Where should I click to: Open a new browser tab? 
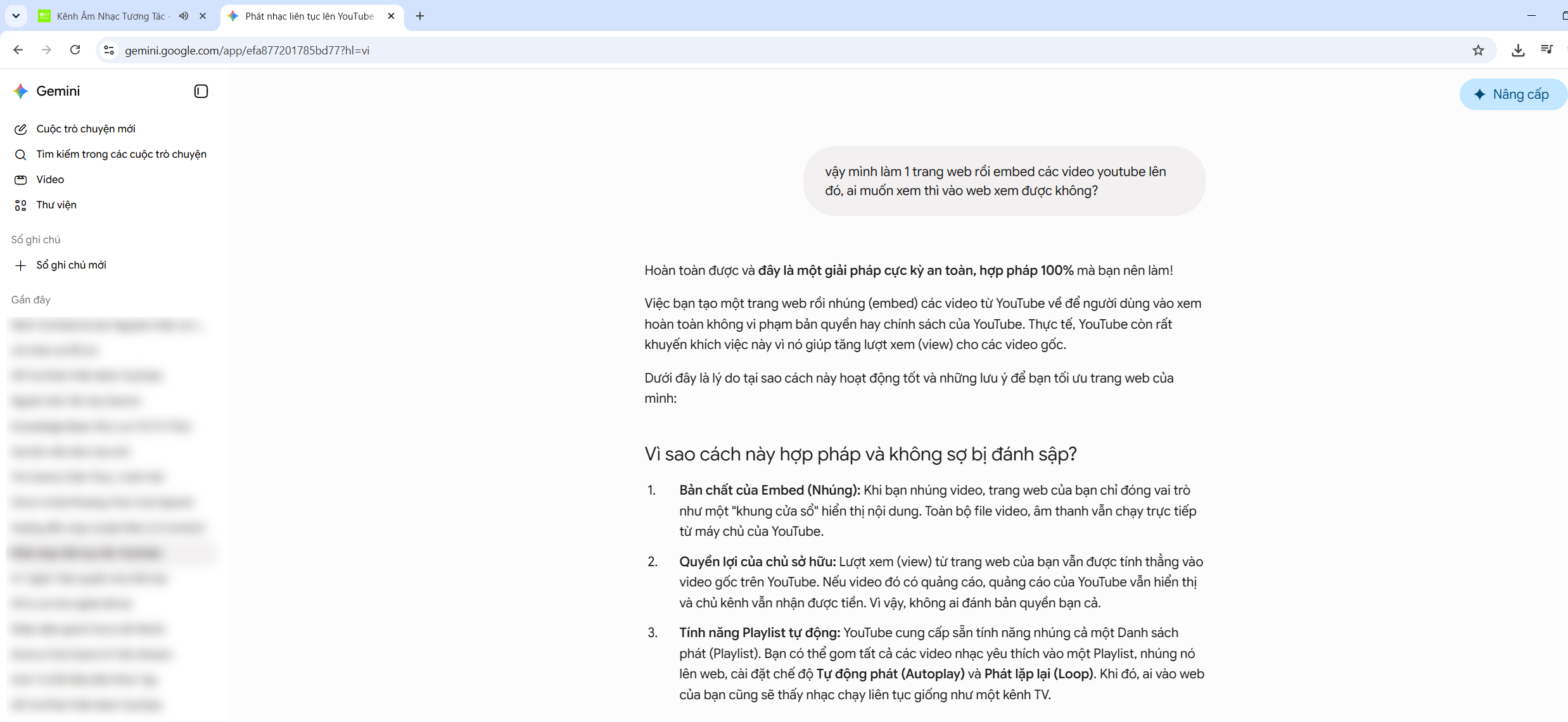point(420,16)
